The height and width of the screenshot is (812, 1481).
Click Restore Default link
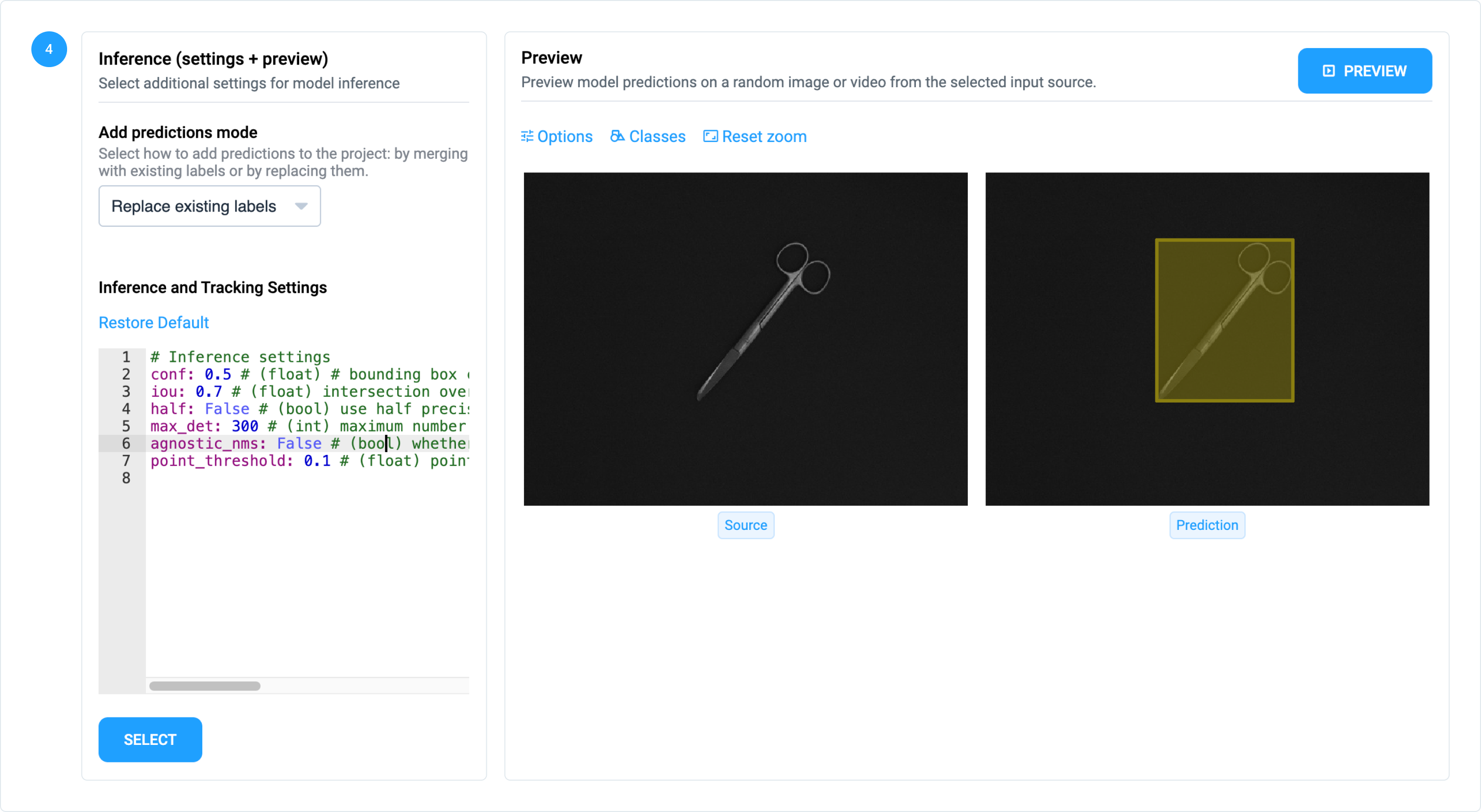pyautogui.click(x=153, y=323)
